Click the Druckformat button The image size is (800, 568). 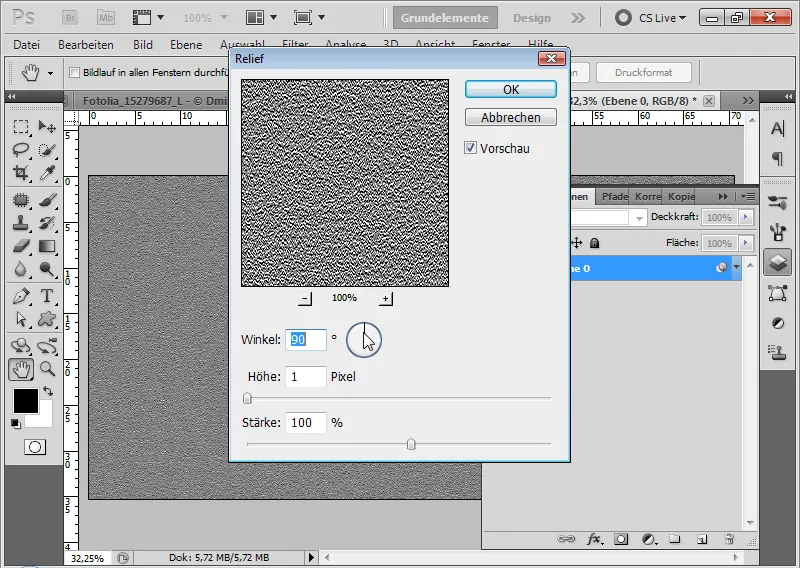(x=643, y=72)
